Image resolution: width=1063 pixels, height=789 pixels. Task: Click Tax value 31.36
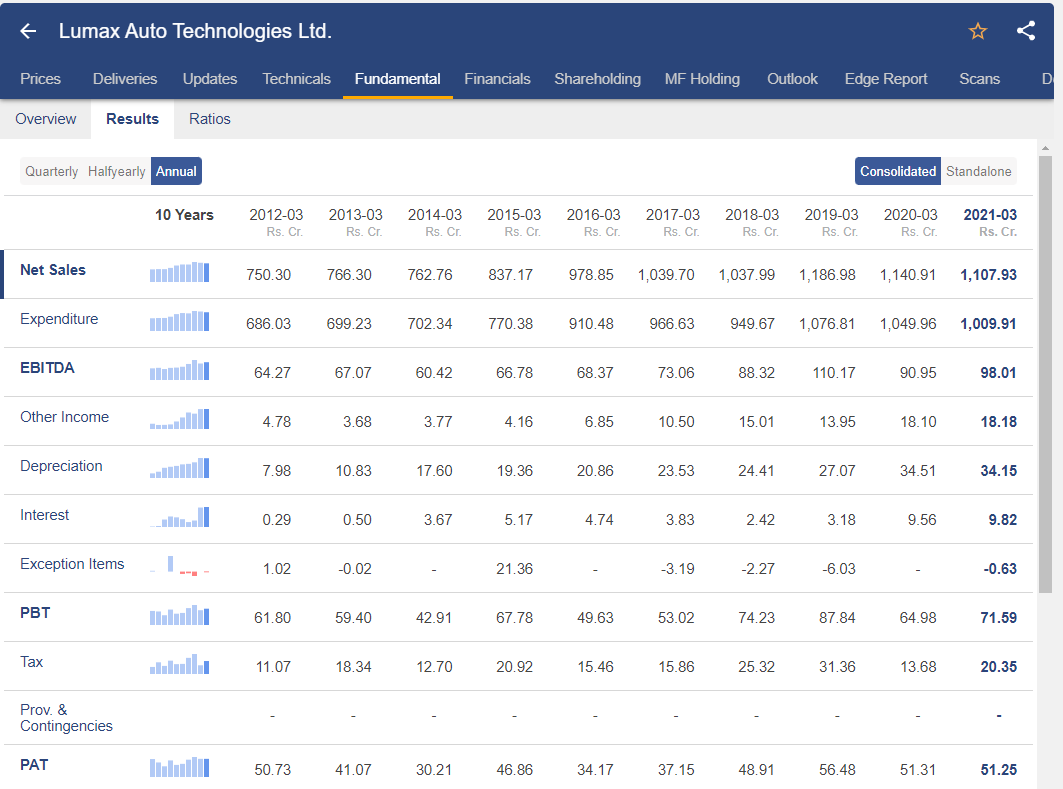click(837, 666)
